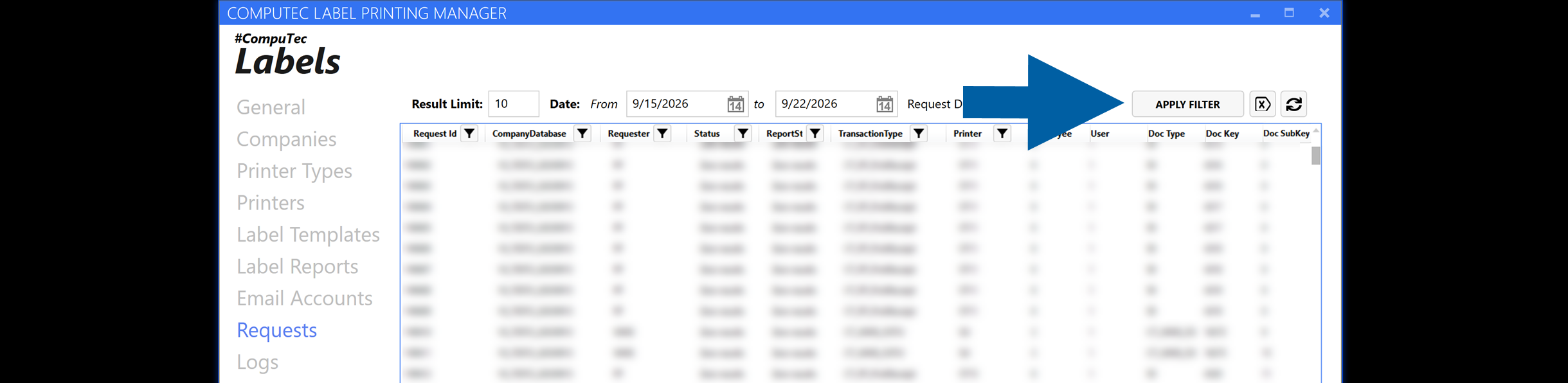Open the General section

[x=271, y=107]
